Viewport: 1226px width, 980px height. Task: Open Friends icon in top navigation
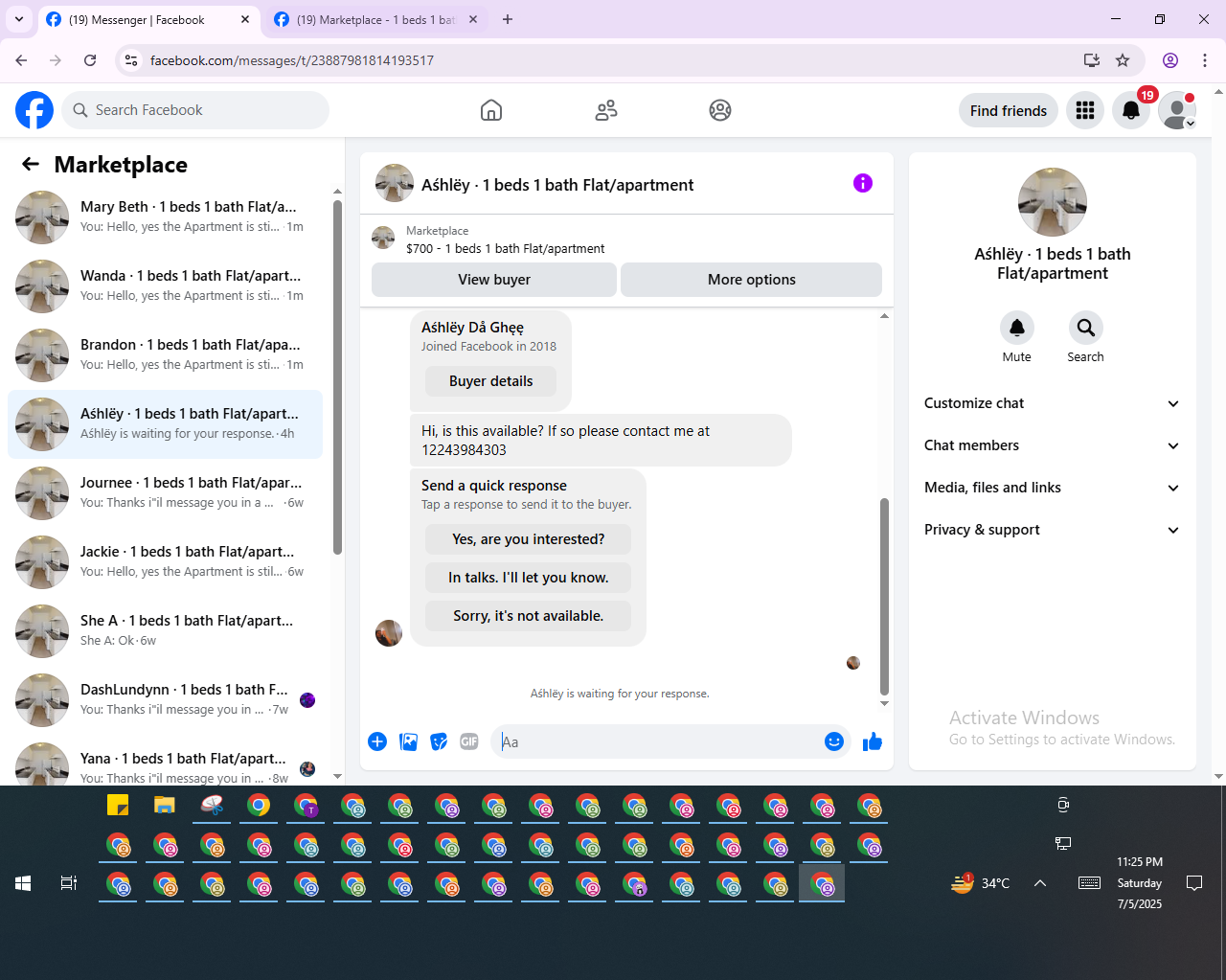click(606, 110)
